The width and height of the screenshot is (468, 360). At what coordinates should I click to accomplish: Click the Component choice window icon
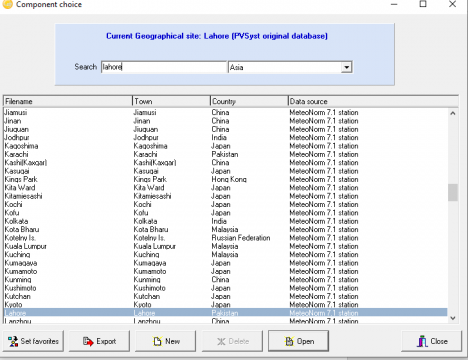7,4
